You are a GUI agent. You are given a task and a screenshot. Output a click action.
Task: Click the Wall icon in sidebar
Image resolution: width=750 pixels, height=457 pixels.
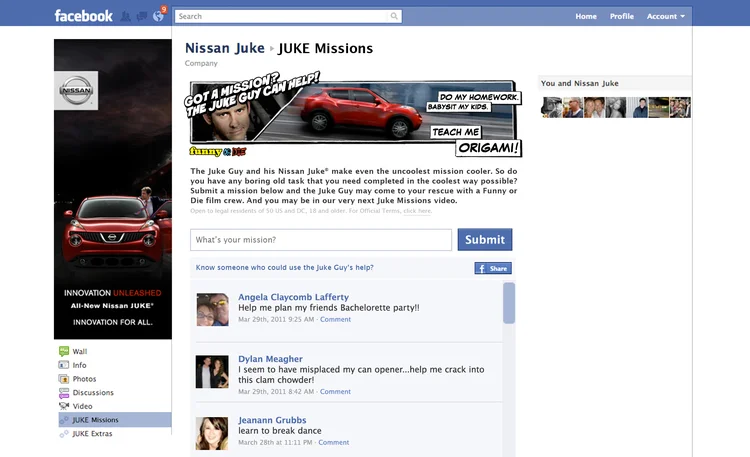(64, 351)
